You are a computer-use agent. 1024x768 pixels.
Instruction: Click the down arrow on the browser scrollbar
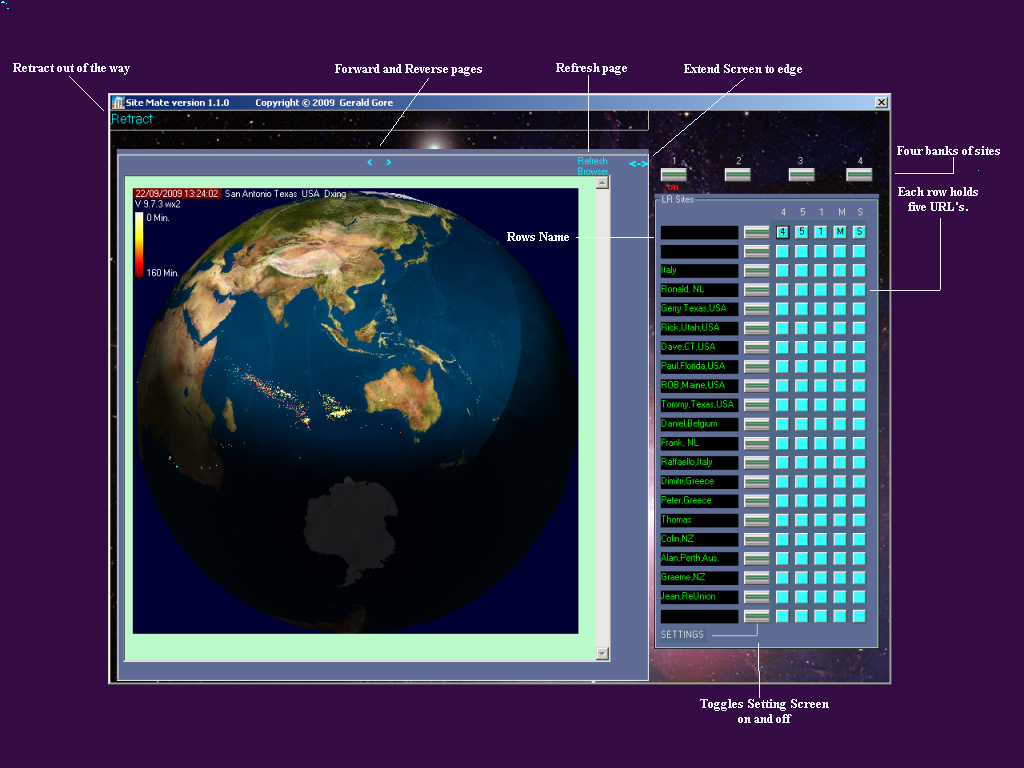point(603,654)
